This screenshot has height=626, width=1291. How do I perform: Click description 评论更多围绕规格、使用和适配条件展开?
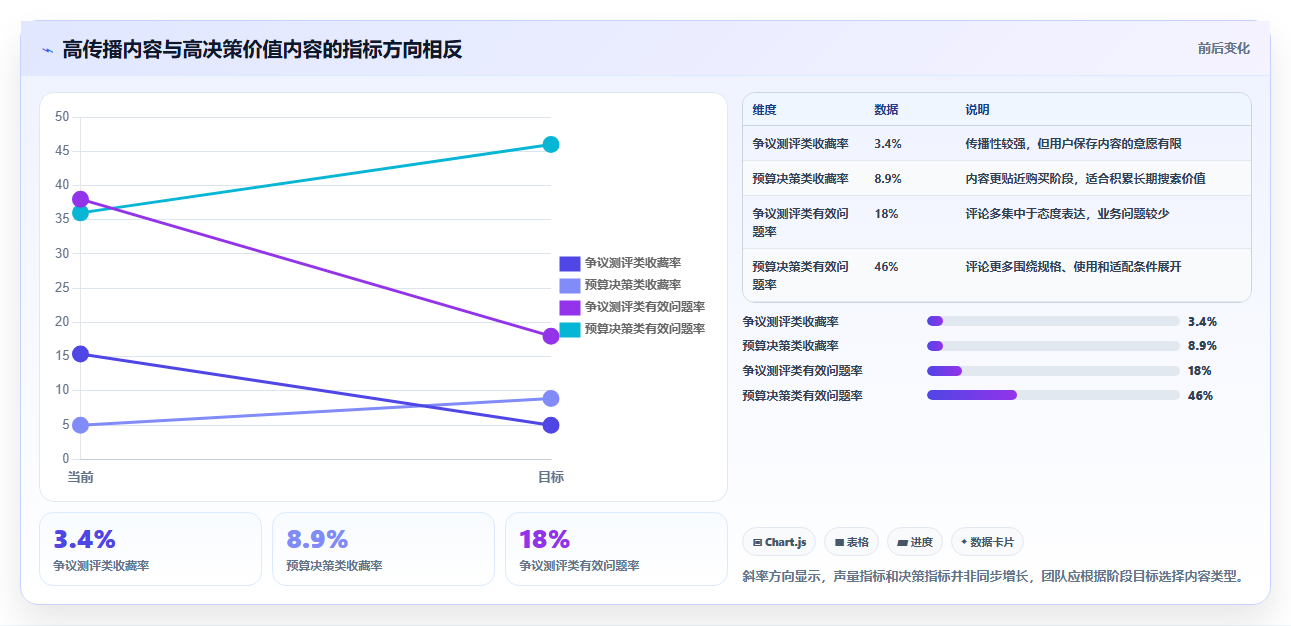tap(1073, 267)
